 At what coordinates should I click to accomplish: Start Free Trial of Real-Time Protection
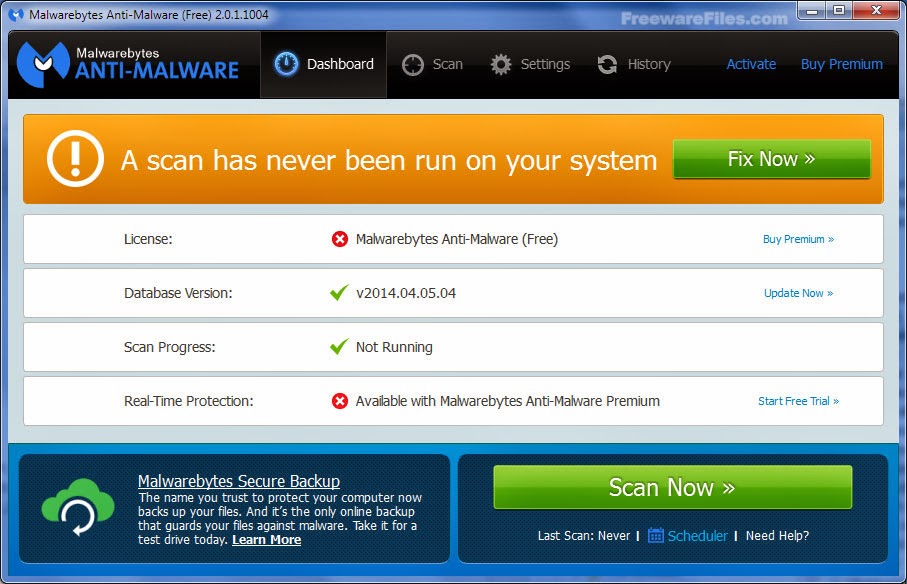pos(798,401)
